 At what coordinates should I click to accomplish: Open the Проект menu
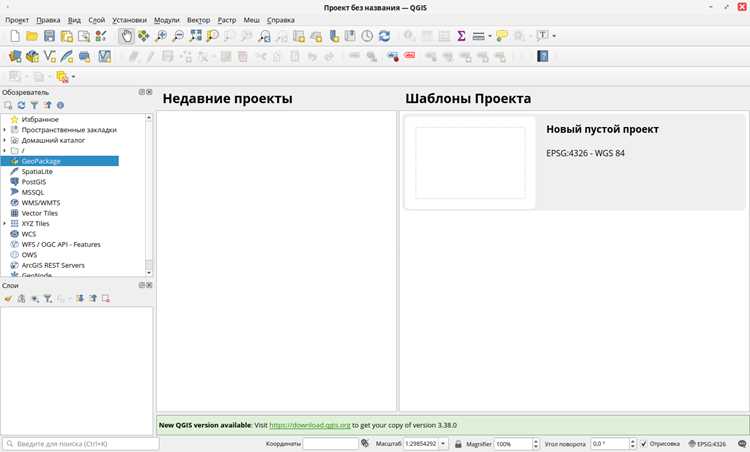[x=17, y=20]
